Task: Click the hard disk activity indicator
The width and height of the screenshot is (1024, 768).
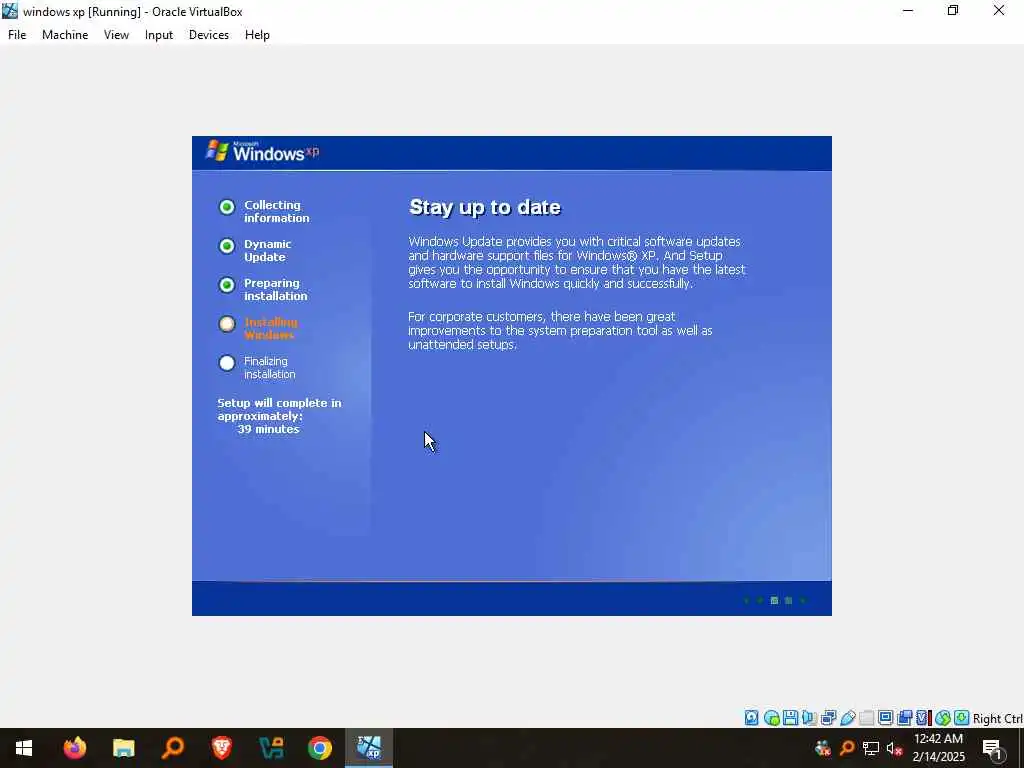Action: tap(752, 718)
